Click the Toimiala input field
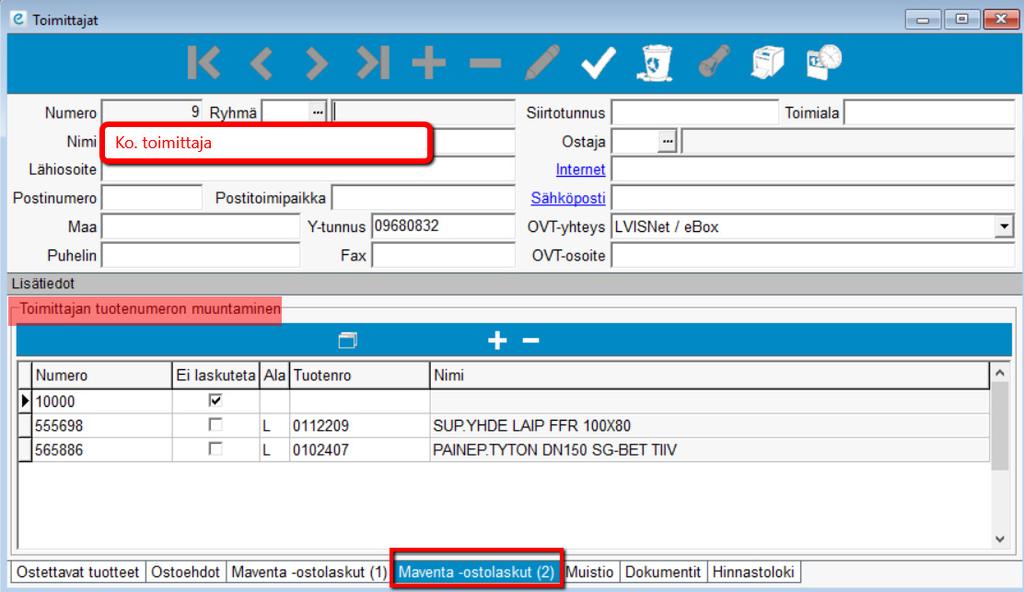Viewport: 1024px width, 592px height. pos(929,112)
